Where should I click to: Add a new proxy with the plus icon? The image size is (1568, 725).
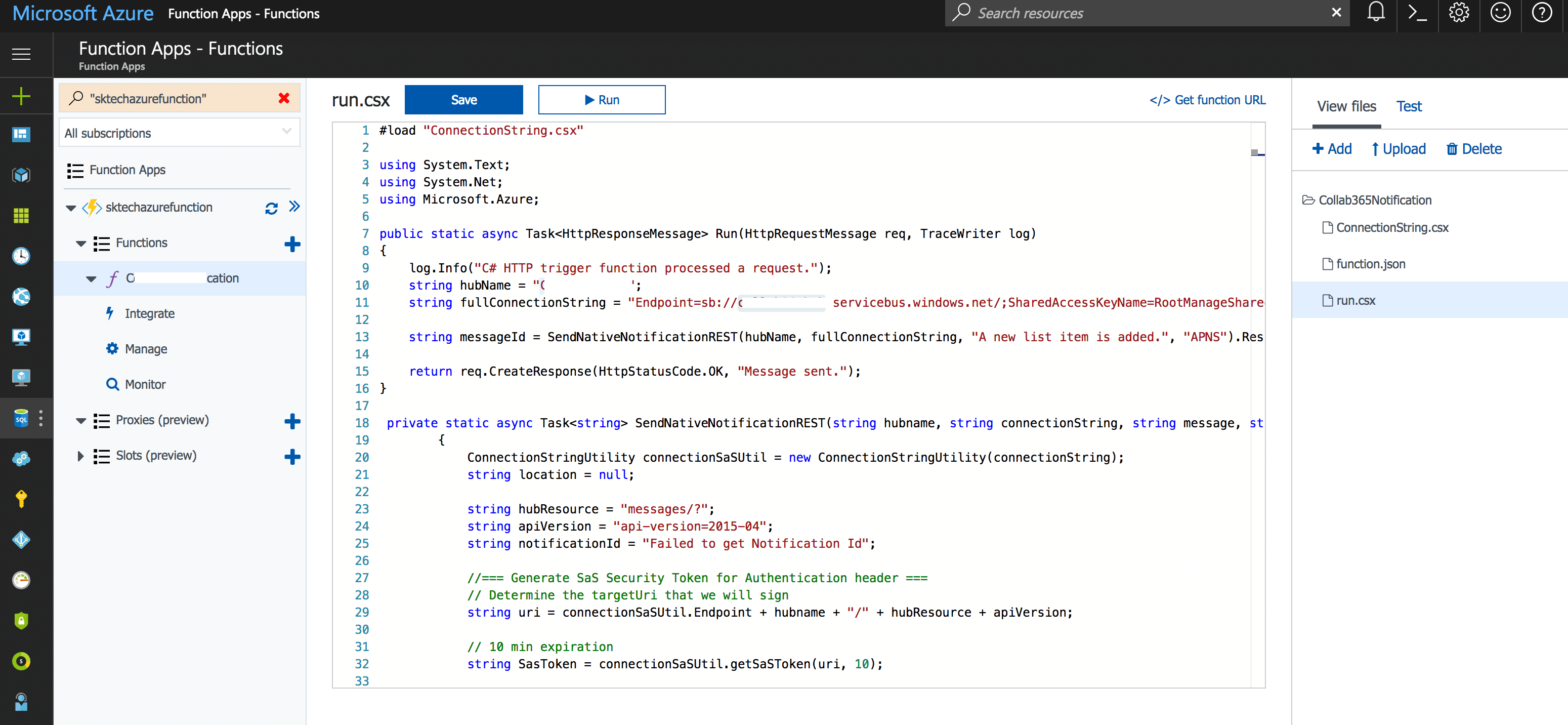coord(292,422)
